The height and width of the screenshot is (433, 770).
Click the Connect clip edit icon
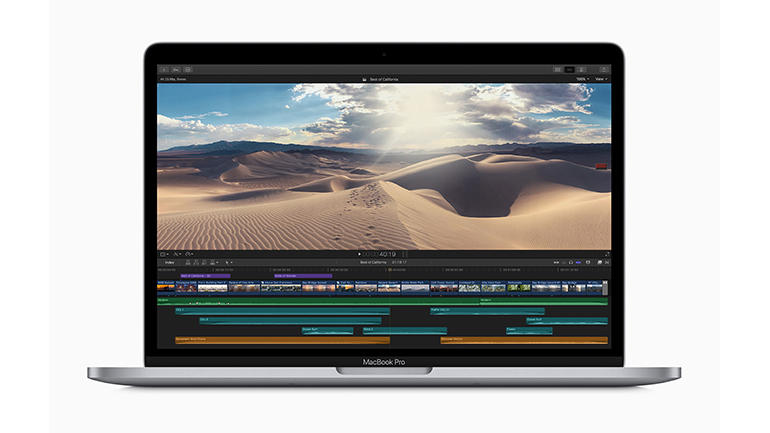[188, 263]
